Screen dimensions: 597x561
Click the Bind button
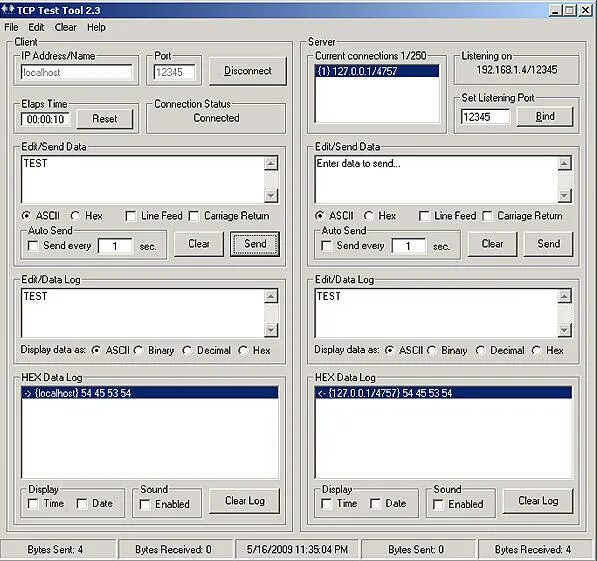coord(545,117)
